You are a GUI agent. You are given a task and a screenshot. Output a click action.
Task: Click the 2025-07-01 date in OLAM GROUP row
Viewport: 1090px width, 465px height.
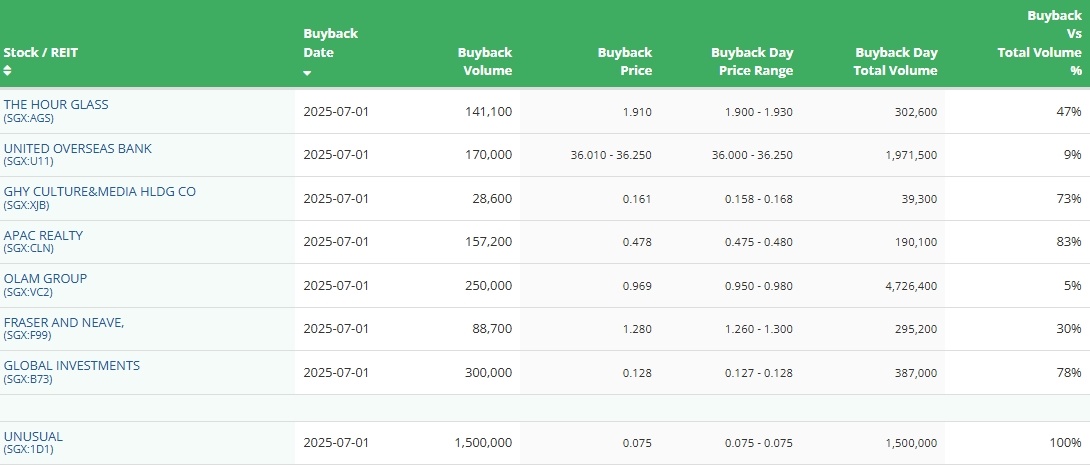pos(336,286)
